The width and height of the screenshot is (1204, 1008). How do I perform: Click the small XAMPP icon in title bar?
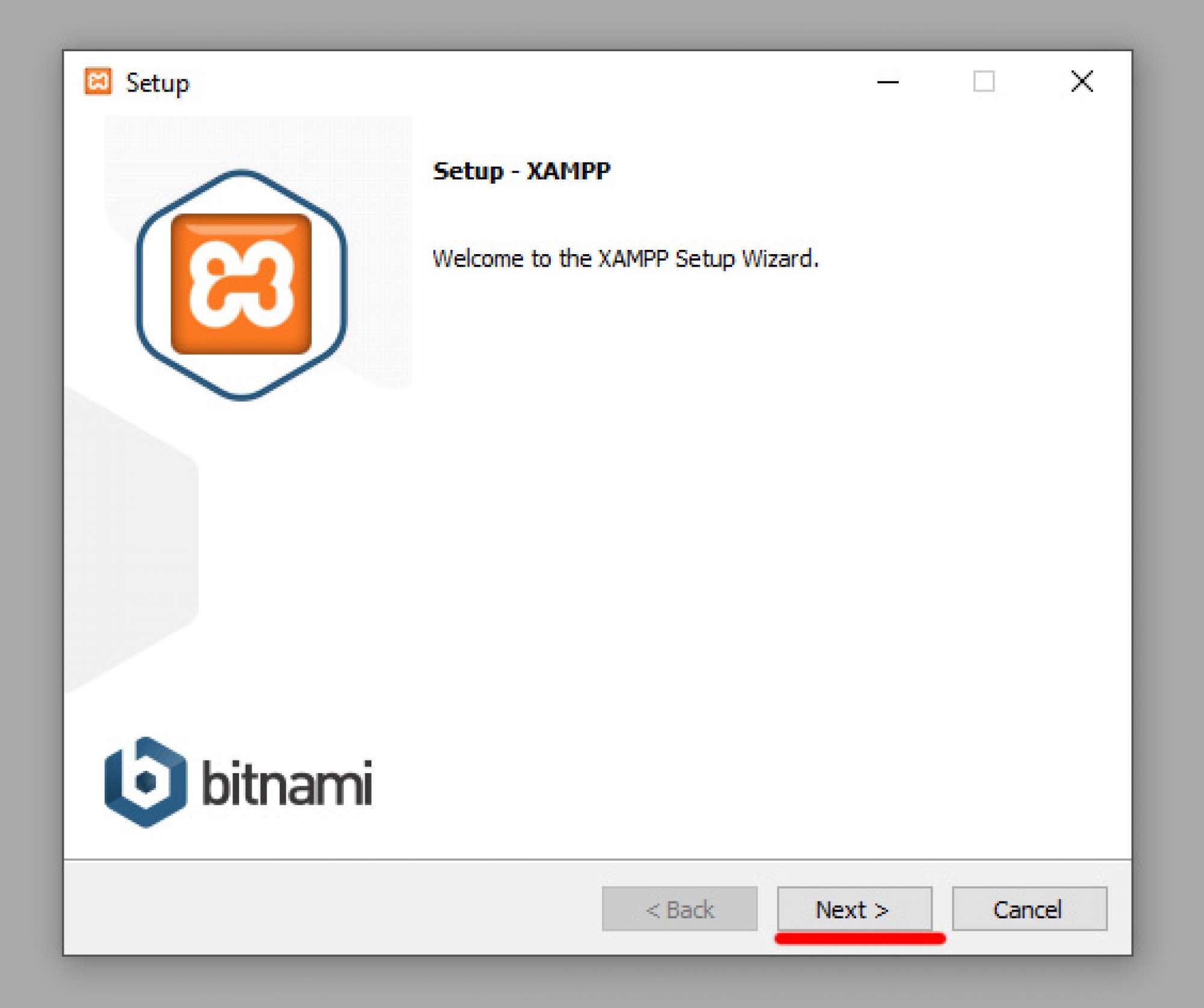pos(98,81)
